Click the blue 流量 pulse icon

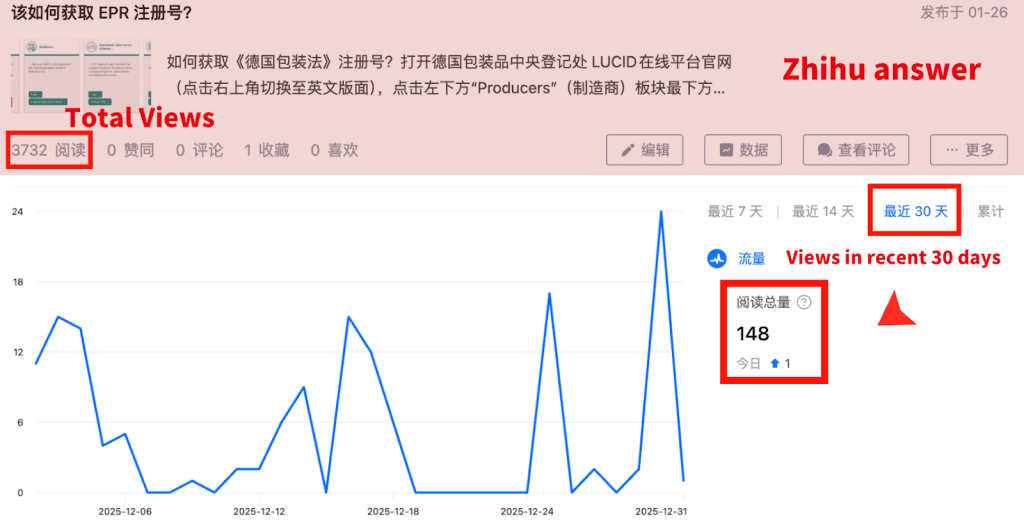717,258
